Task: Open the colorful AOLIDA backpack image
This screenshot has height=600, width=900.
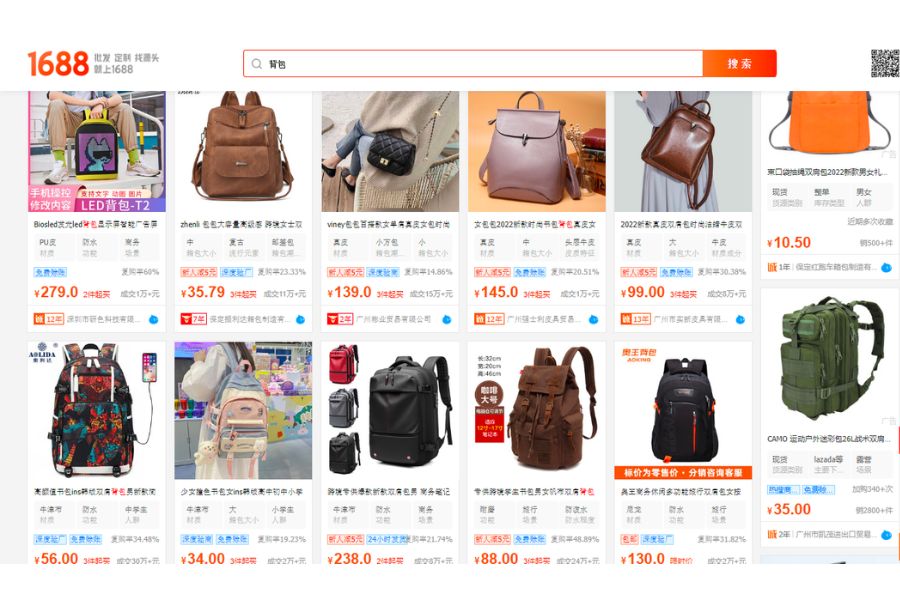Action: (x=97, y=411)
